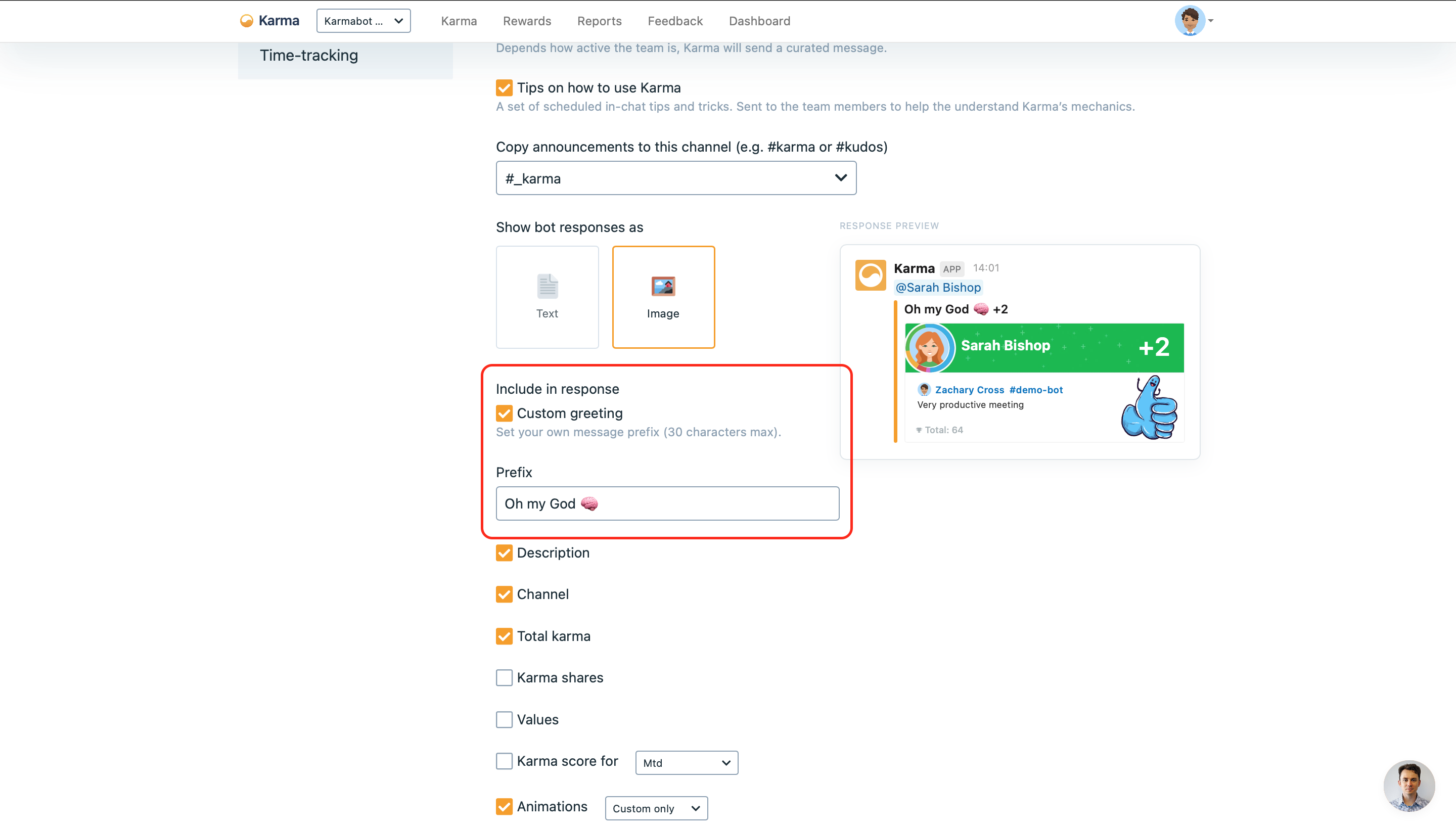The height and width of the screenshot is (829, 1456).
Task: Go to the Rewards menu
Action: (x=527, y=21)
